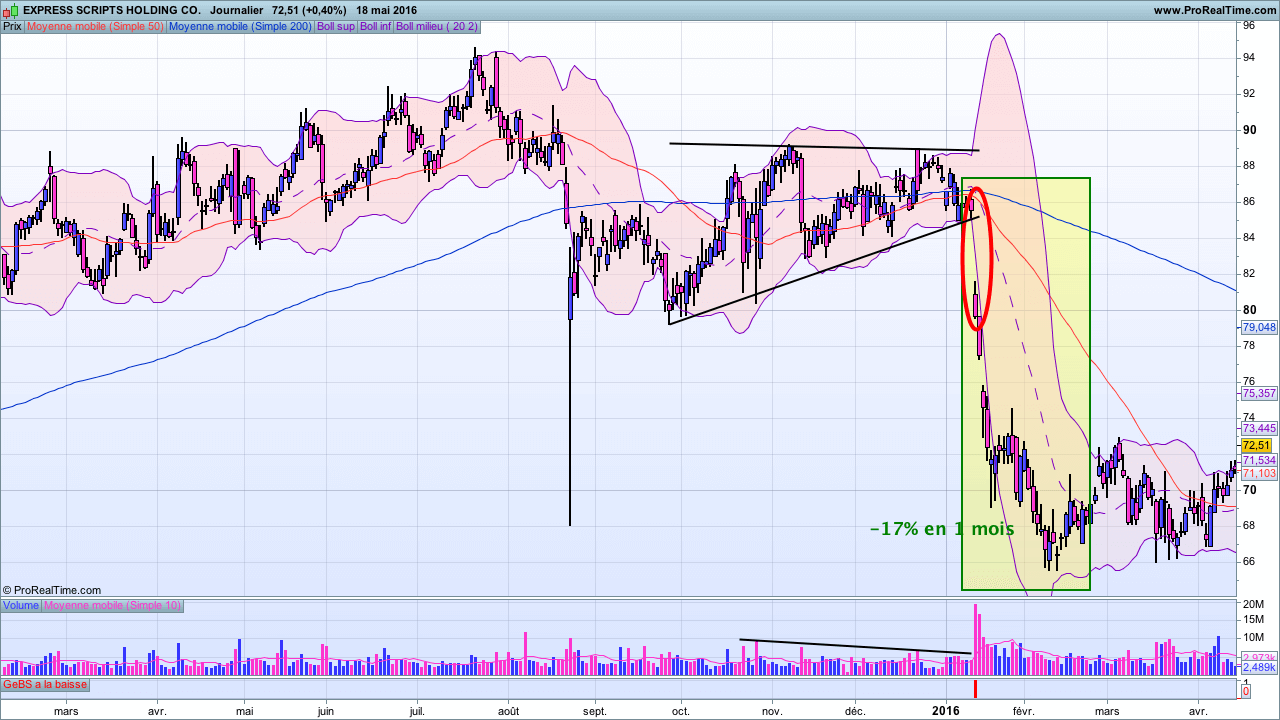This screenshot has height=720, width=1280.
Task: Click the red 71,103 moving average tag
Action: [1259, 473]
